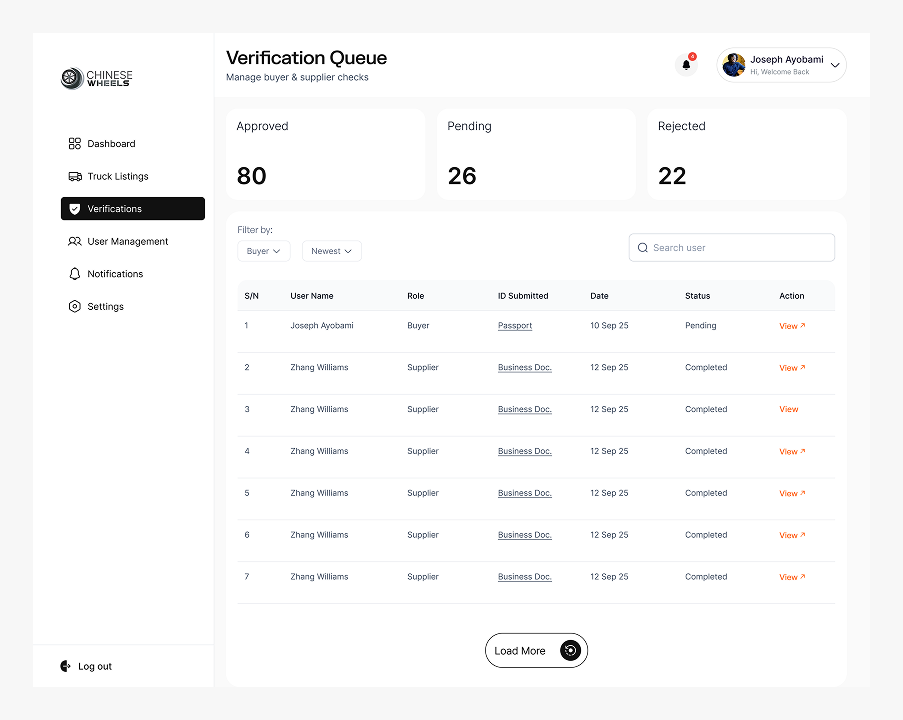This screenshot has width=903, height=720.
Task: Click the truck icon for Truck Listings
Action: pyautogui.click(x=74, y=176)
